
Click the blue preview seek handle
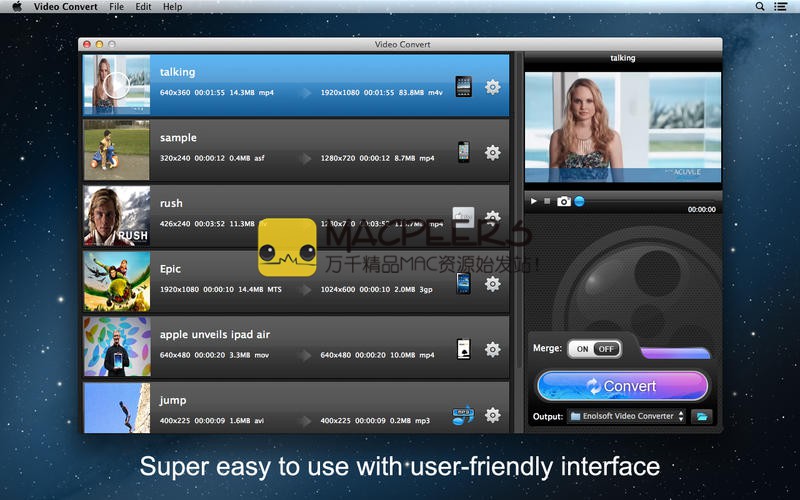579,202
